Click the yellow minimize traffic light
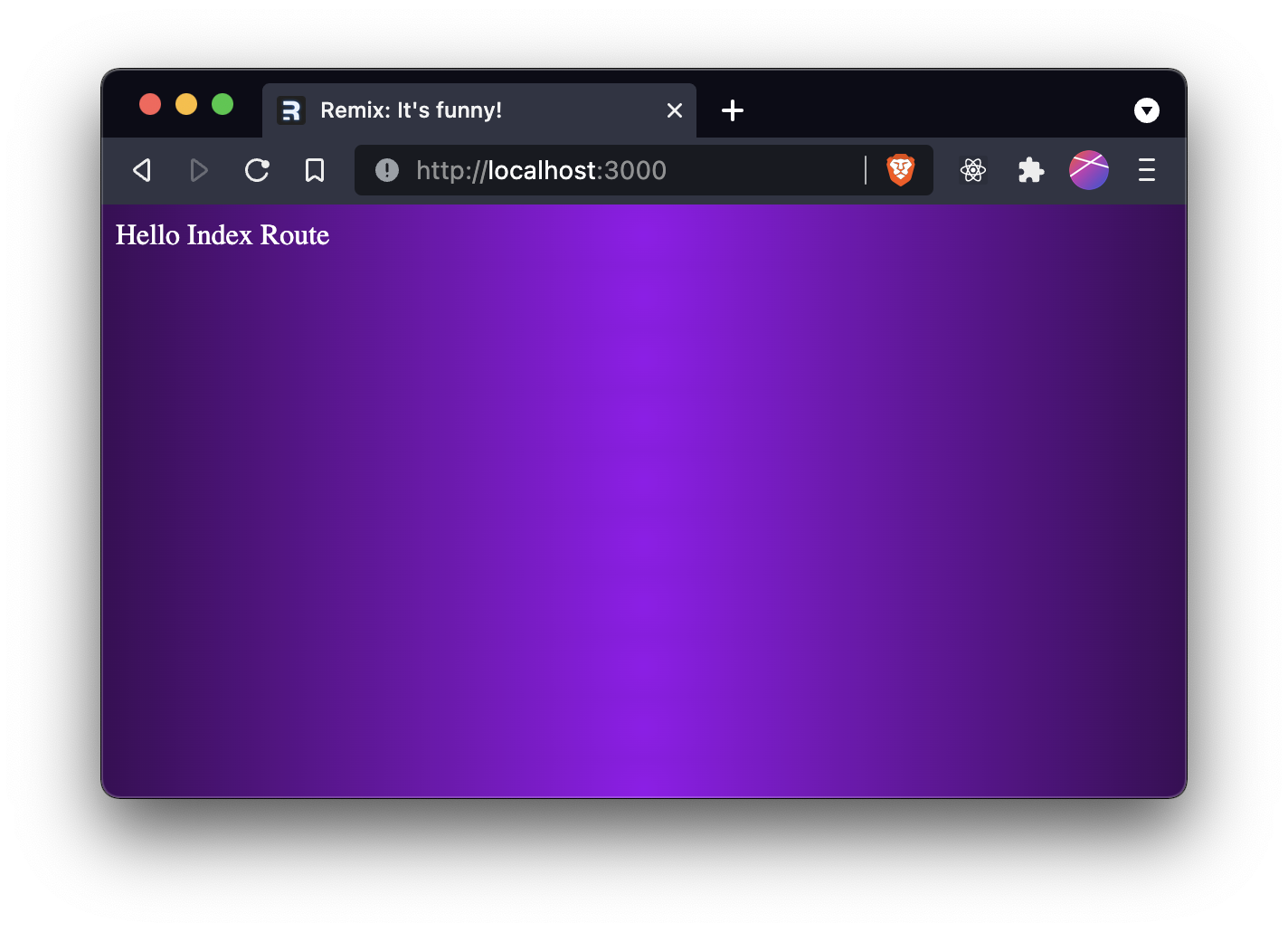 pyautogui.click(x=186, y=104)
